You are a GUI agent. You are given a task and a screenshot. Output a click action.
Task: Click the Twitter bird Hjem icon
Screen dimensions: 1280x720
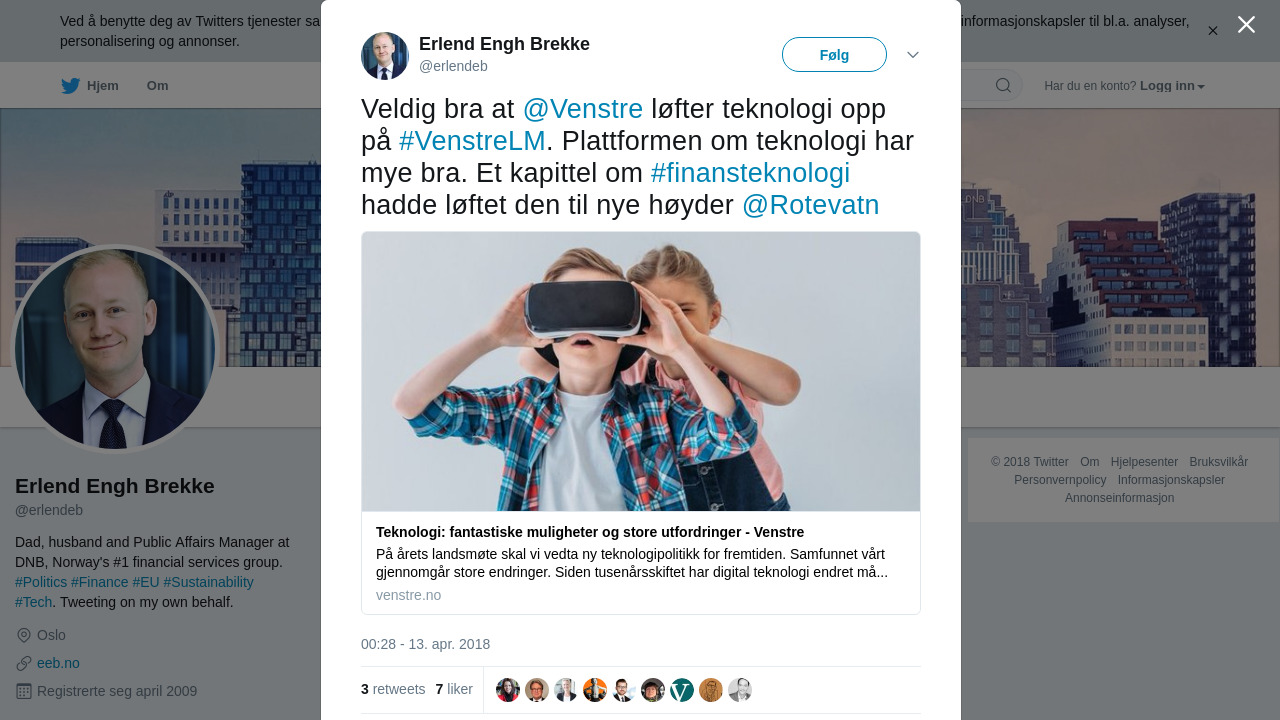(x=70, y=86)
